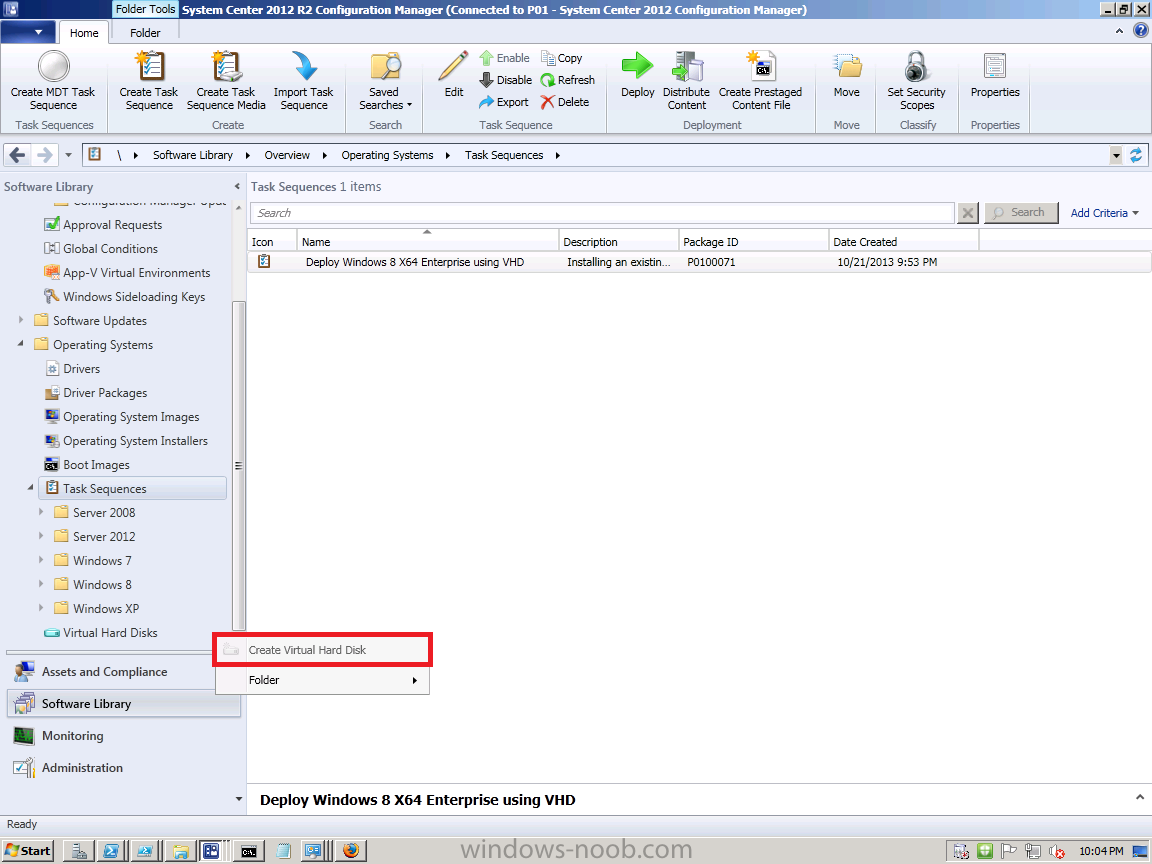Click Task Sequences breadcrumb
The width and height of the screenshot is (1152, 864).
(504, 155)
